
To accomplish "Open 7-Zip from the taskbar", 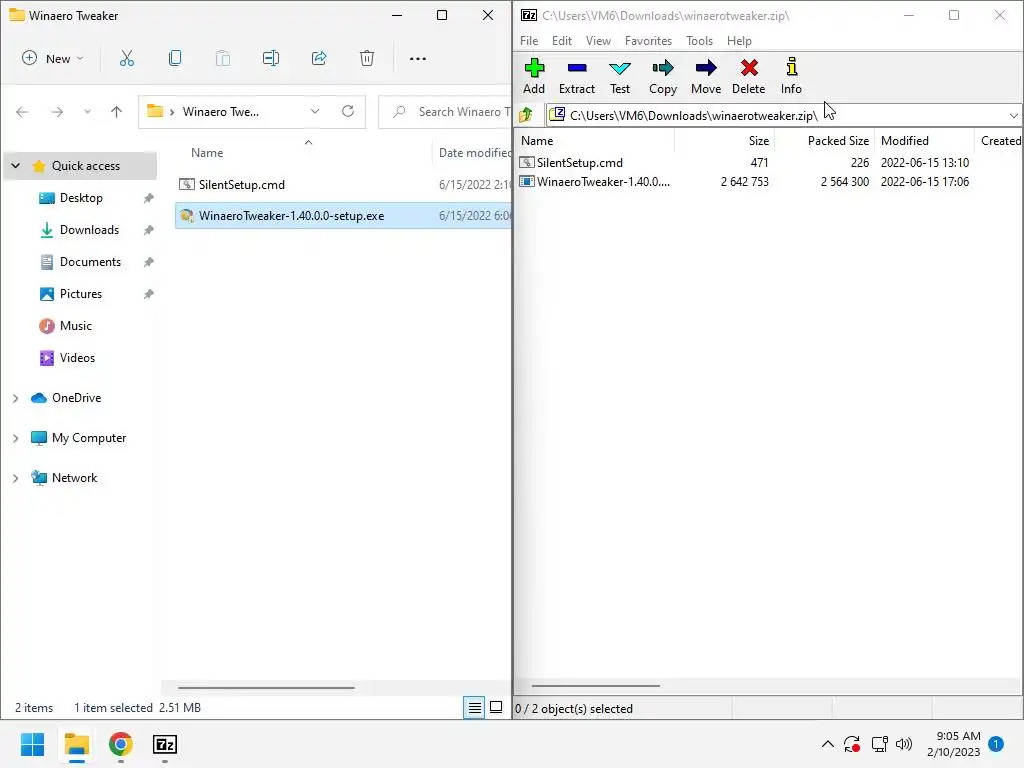I will (x=165, y=744).
